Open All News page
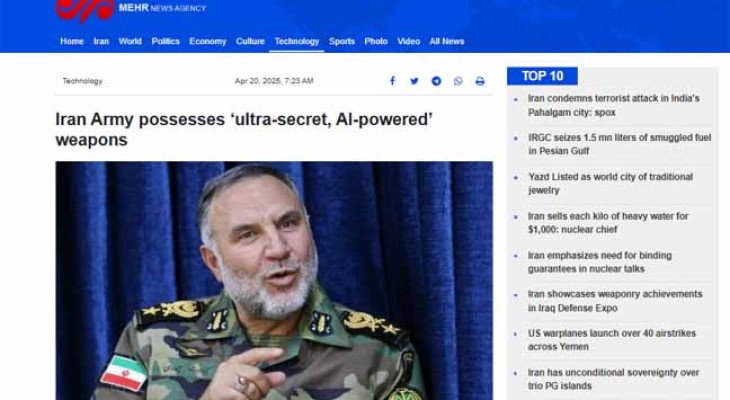The height and width of the screenshot is (400, 730). coord(446,41)
